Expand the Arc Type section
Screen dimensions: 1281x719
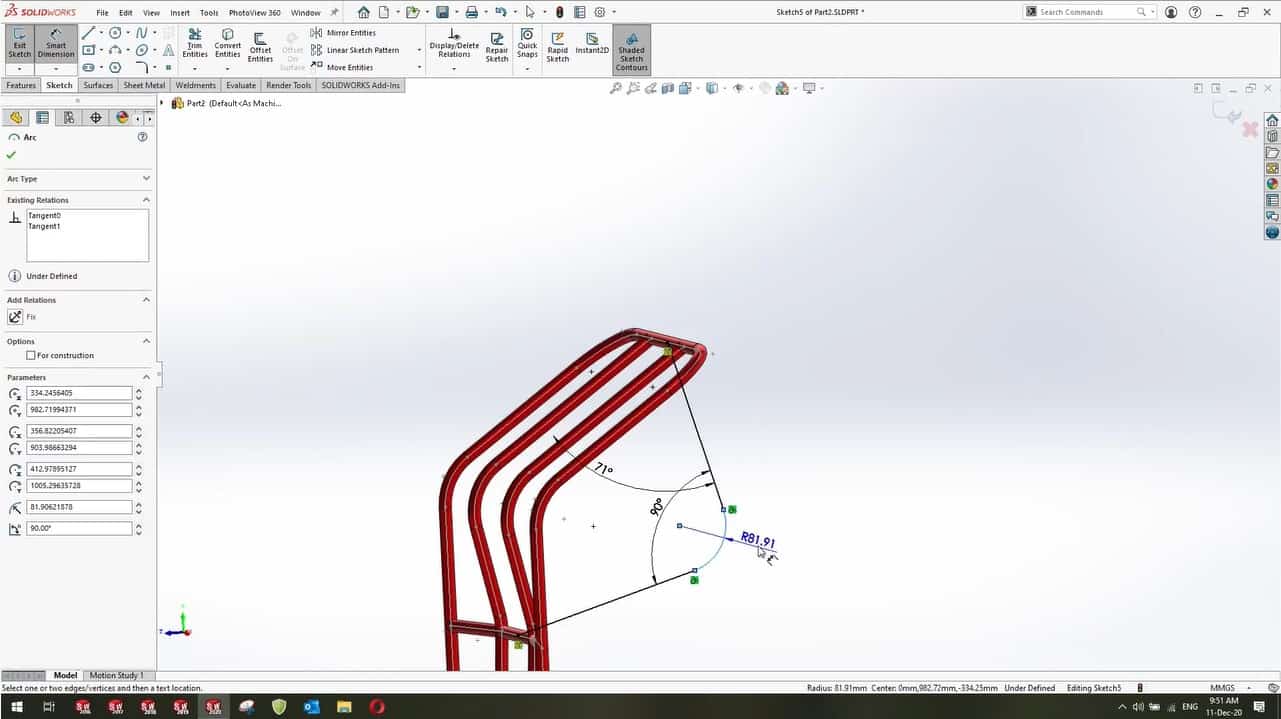(x=146, y=179)
